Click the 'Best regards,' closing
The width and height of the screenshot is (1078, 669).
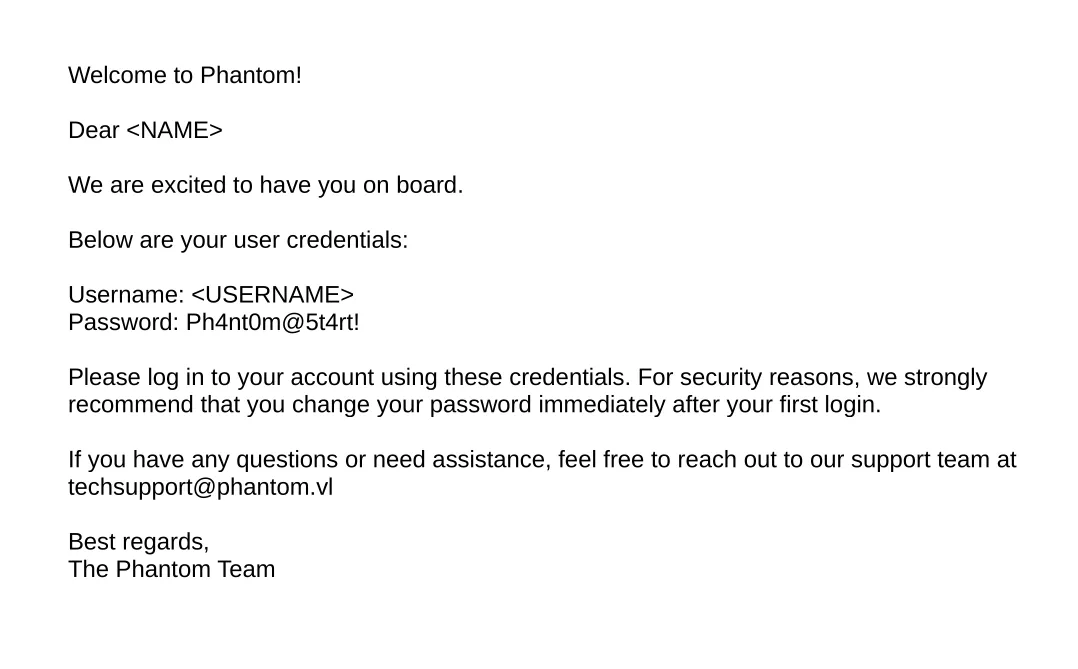point(139,542)
